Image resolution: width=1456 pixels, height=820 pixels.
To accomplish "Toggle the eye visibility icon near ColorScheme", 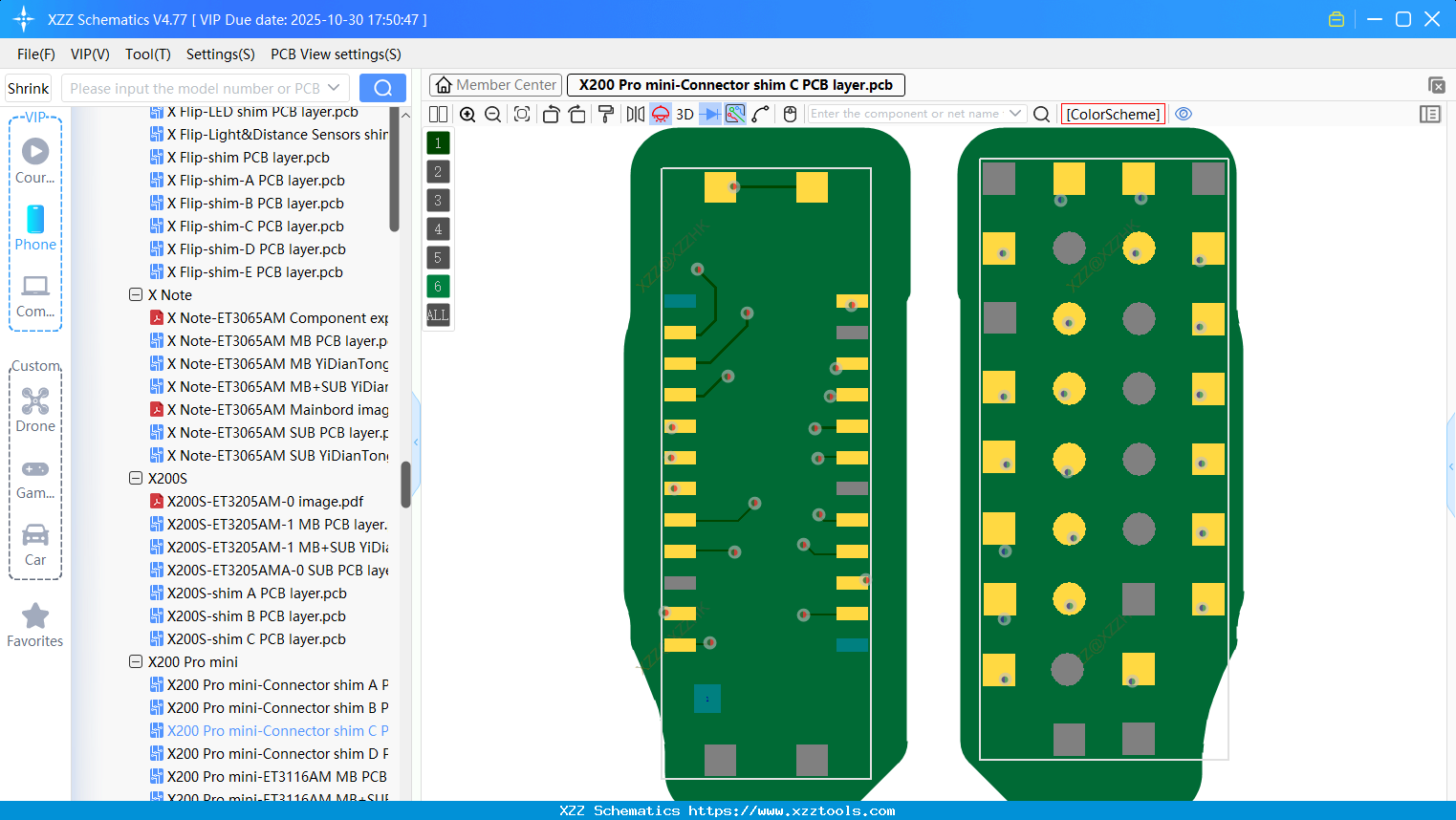I will click(x=1184, y=114).
